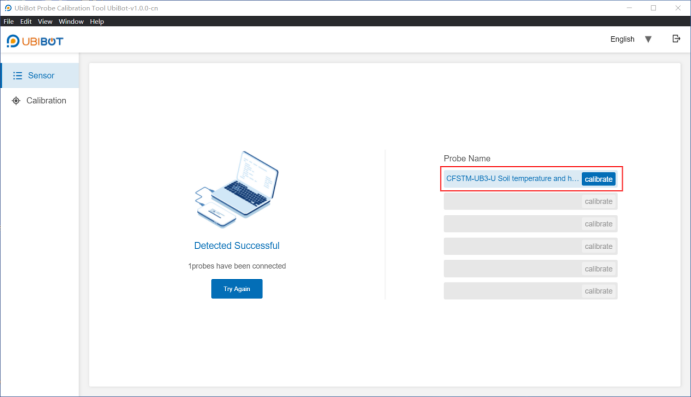The width and height of the screenshot is (691, 397).
Task: Minimize the UbiBot window
Action: click(x=629, y=8)
